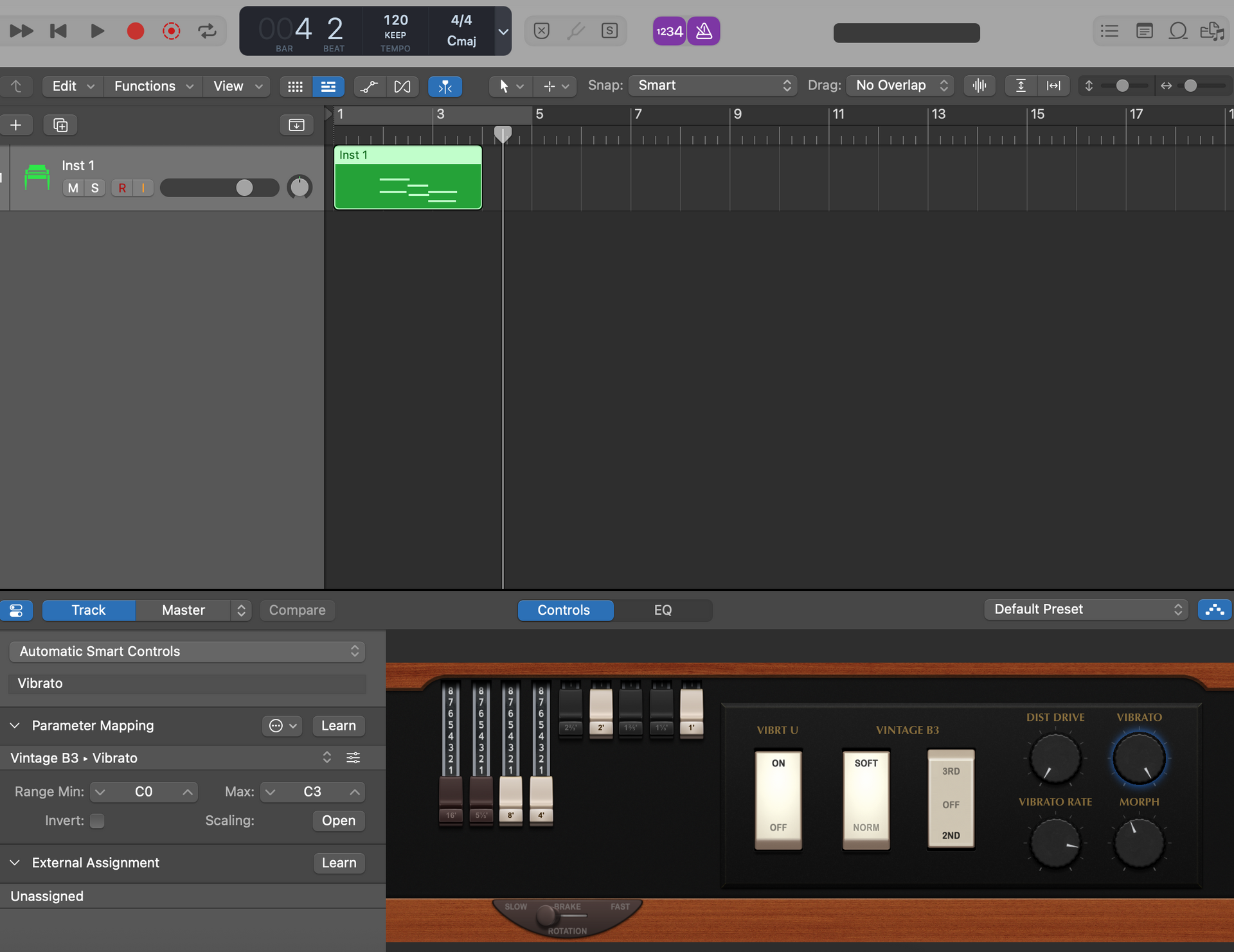The height and width of the screenshot is (952, 1234).
Task: Toggle the count-in 1234 button
Action: pos(669,31)
